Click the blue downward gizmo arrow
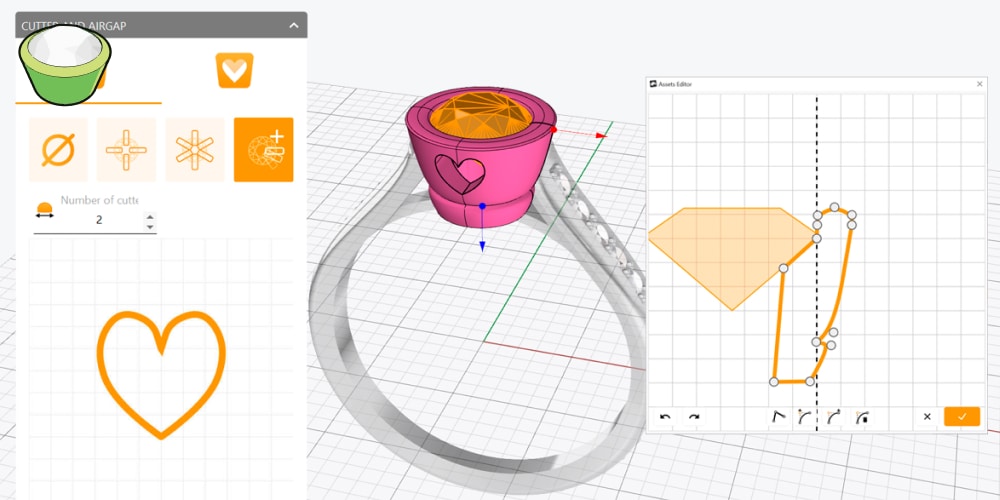 pyautogui.click(x=482, y=243)
